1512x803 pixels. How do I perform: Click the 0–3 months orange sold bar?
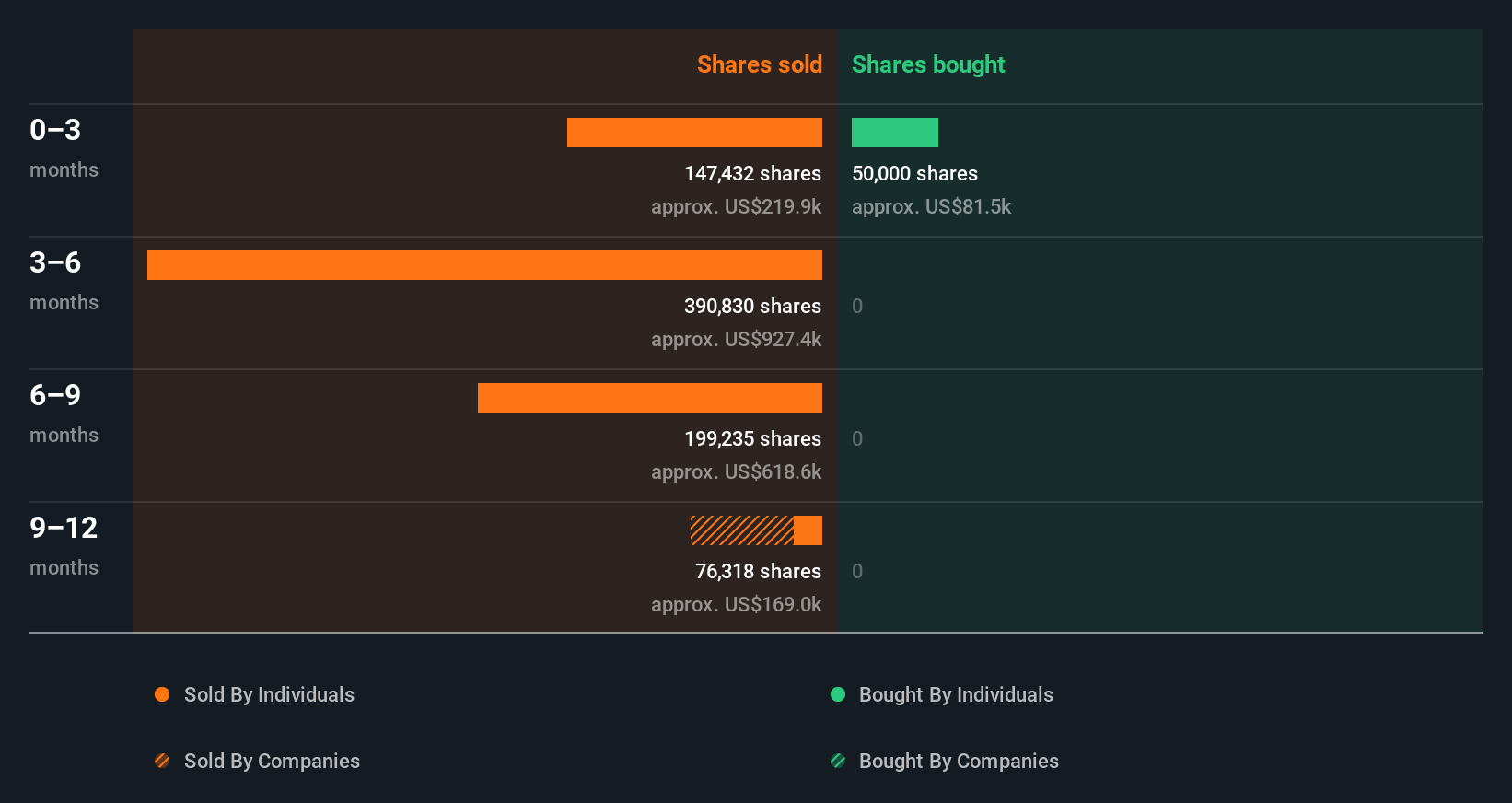point(694,133)
